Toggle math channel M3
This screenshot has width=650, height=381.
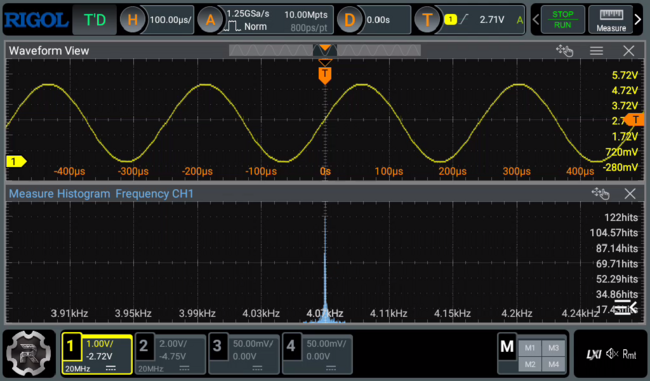(x=553, y=348)
